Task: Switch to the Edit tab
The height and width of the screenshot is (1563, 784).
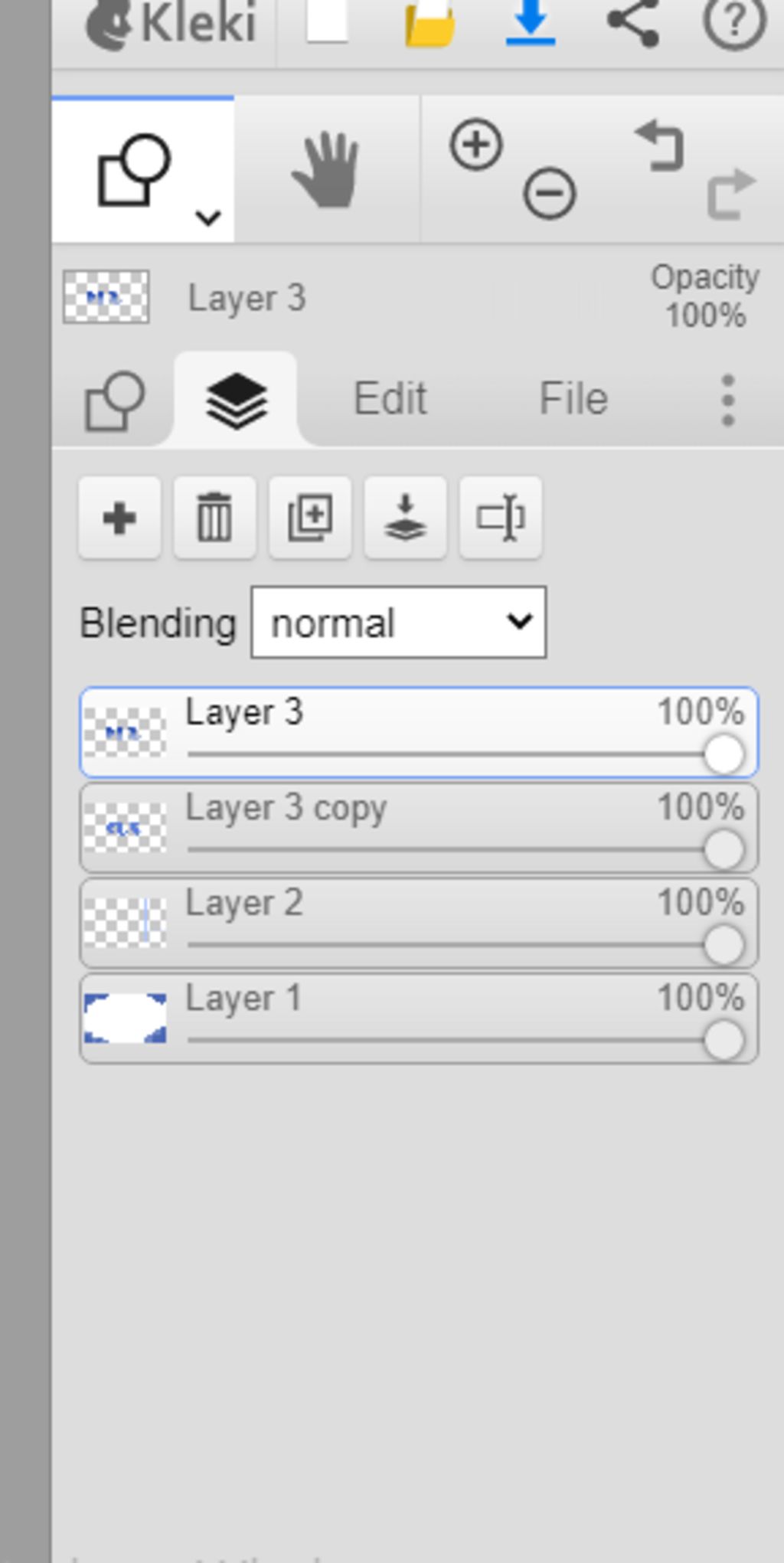Action: coord(390,399)
